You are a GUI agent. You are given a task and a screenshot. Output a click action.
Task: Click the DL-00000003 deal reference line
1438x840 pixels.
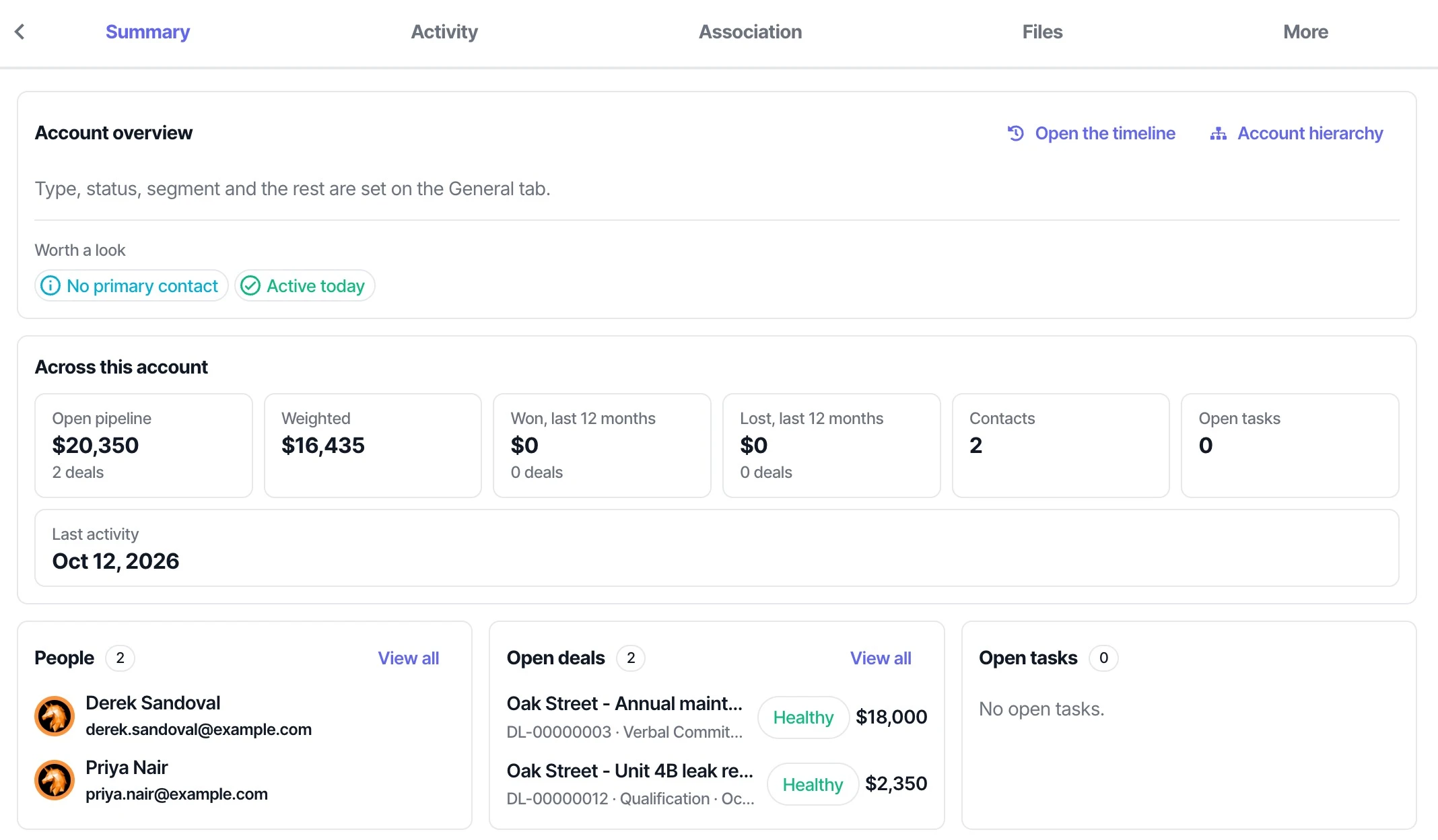click(625, 732)
